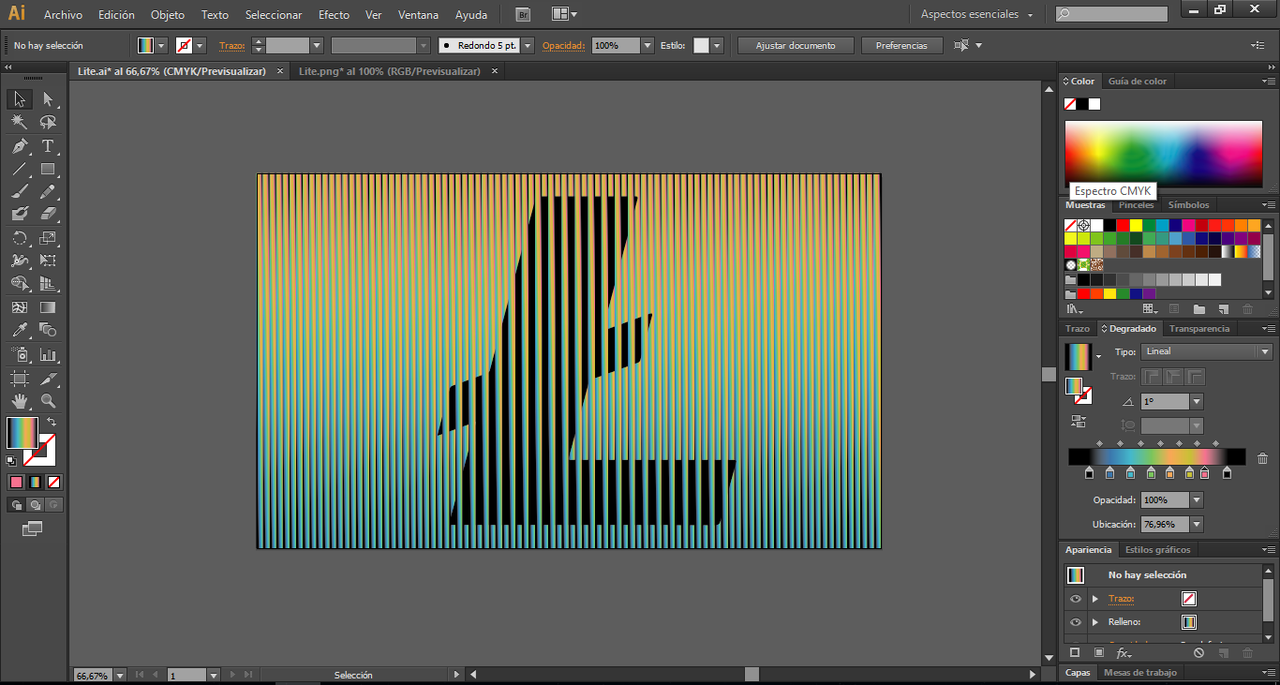1280x685 pixels.
Task: Click the Ajustar documento button
Action: [x=796, y=46]
